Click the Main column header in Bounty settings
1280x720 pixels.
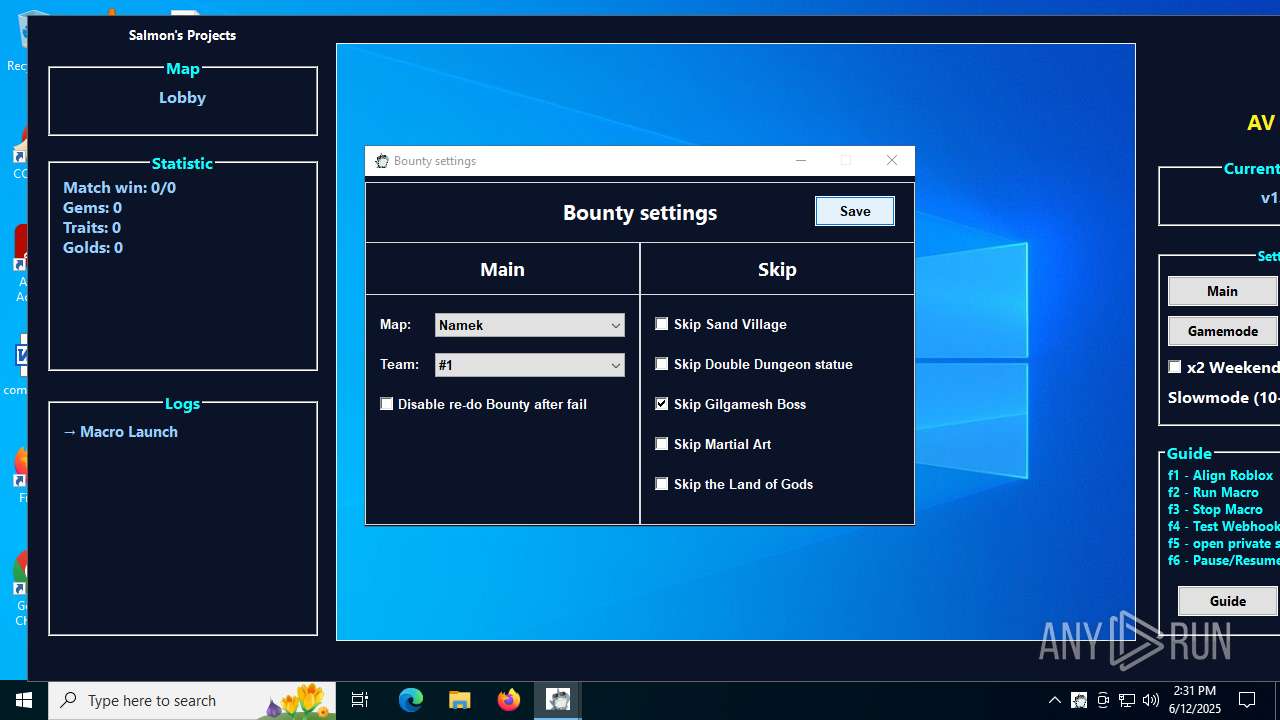pos(502,269)
